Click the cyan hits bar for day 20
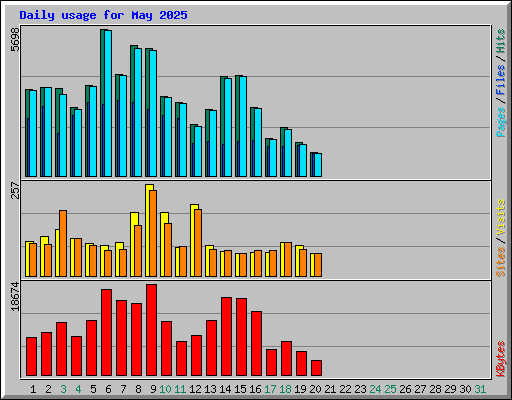This screenshot has width=512, height=400. coord(318,165)
